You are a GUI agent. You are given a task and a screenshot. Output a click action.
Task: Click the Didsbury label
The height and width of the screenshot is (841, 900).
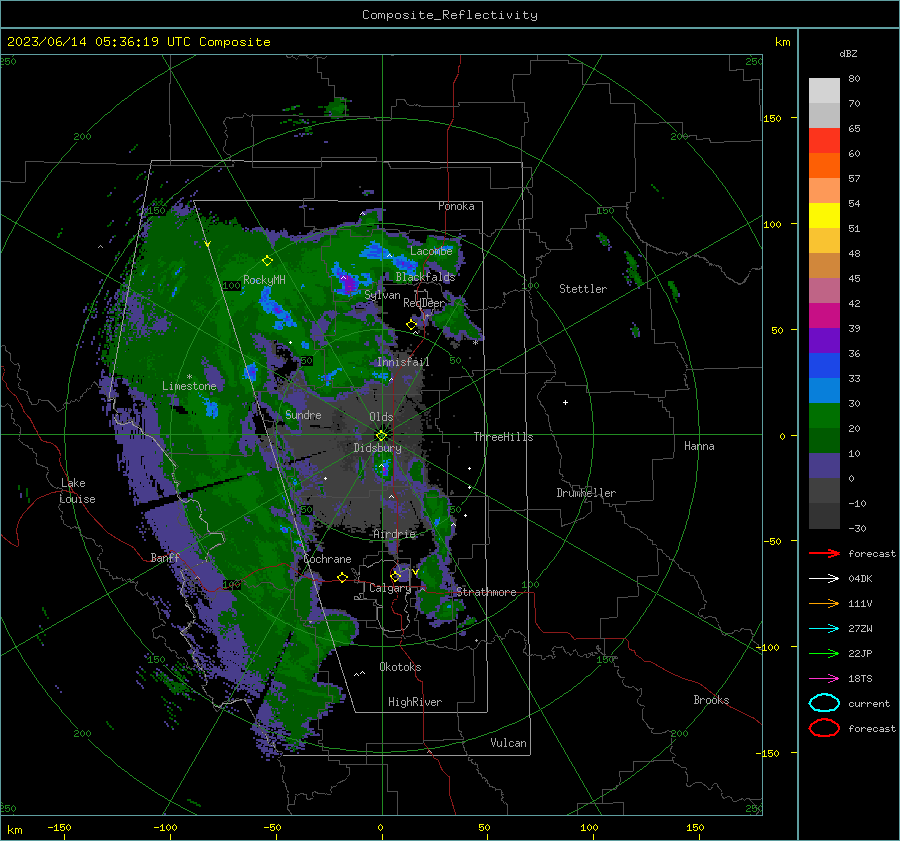(377, 448)
